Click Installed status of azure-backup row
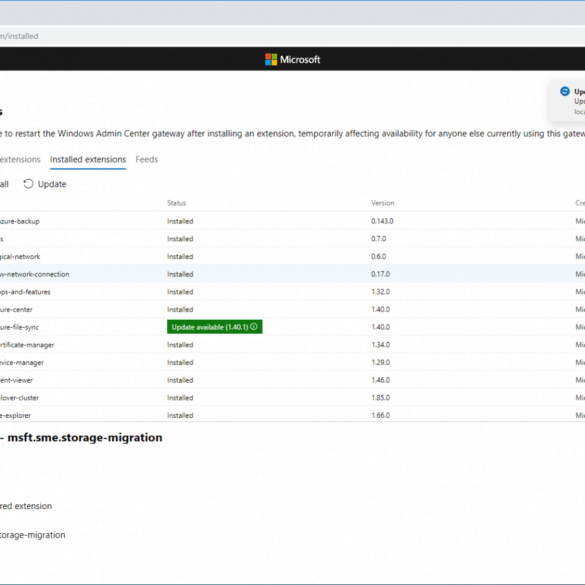 180,221
